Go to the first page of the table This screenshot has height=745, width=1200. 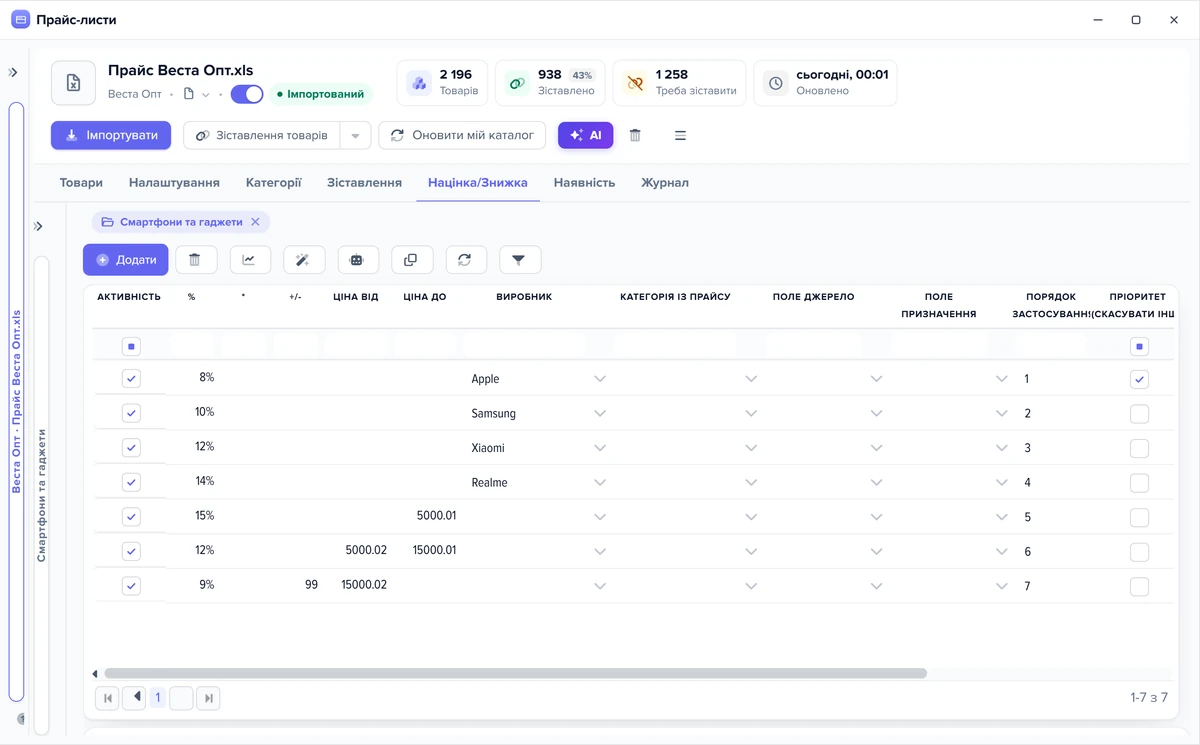point(108,698)
